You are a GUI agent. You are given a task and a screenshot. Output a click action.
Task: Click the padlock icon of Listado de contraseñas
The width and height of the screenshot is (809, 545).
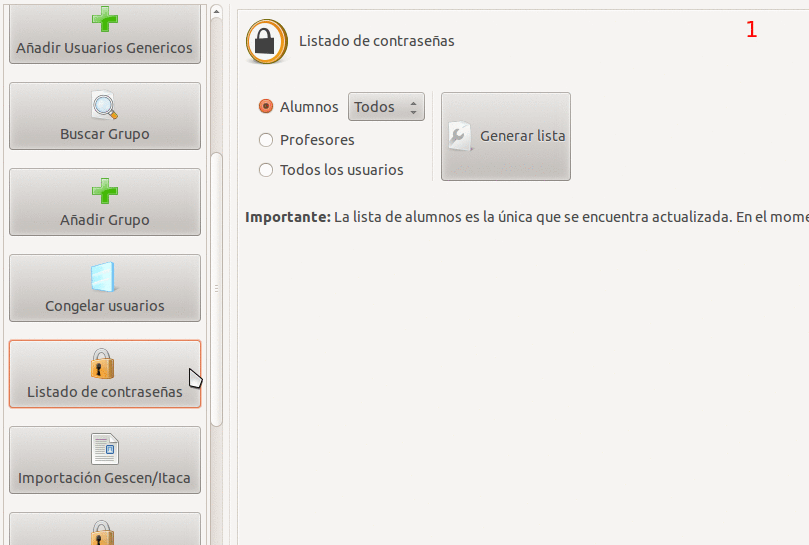pyautogui.click(x=102, y=364)
